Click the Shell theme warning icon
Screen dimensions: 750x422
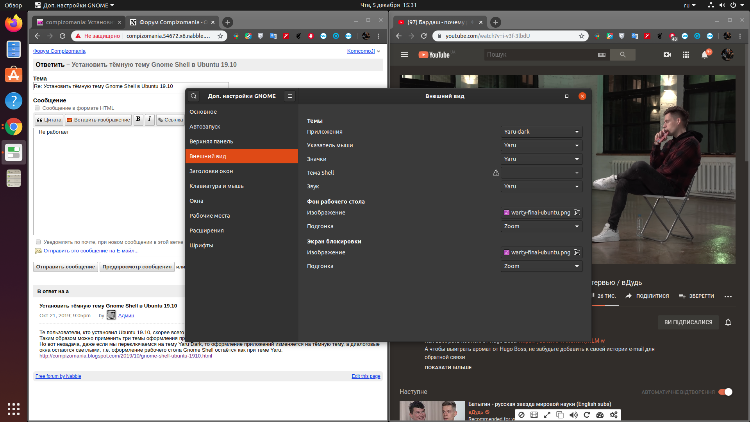click(495, 173)
